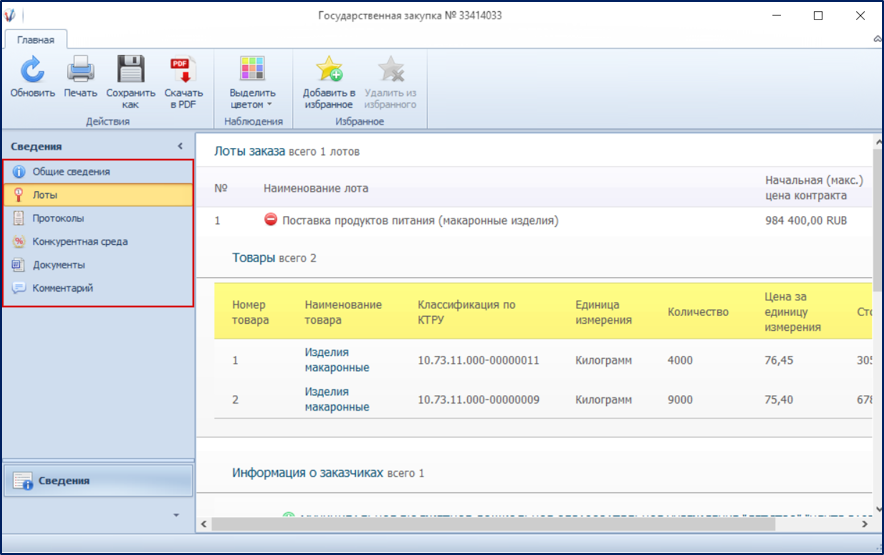This screenshot has height=555, width=884.
Task: Open the Документы section
Action: 98,265
